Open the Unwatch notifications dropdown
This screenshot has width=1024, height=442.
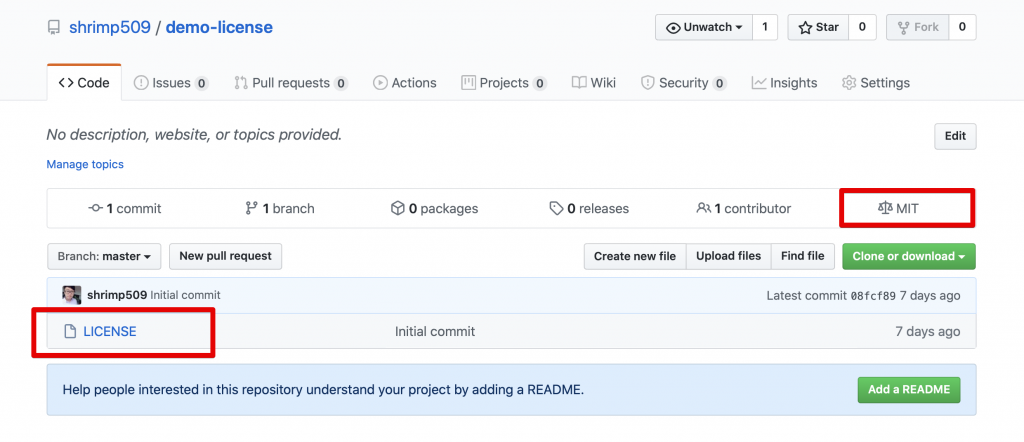pos(705,27)
